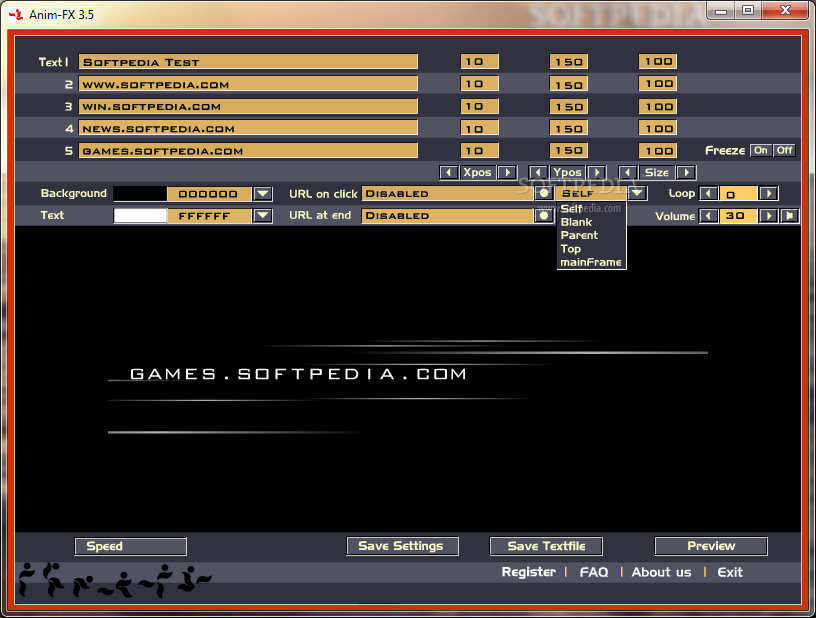816x618 pixels.
Task: Click the URL on click Disabled field
Action: point(448,194)
